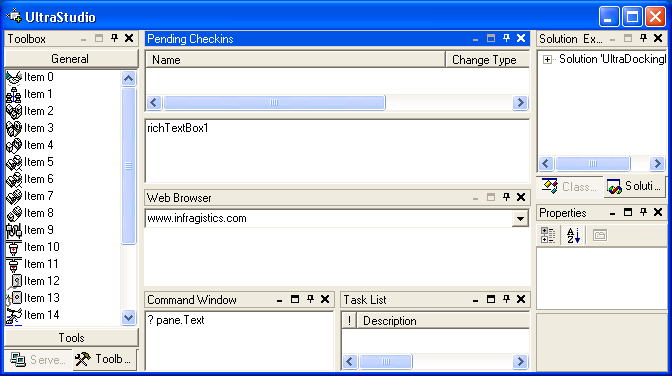Select the Item 0 toolbox icon

pyautogui.click(x=14, y=77)
